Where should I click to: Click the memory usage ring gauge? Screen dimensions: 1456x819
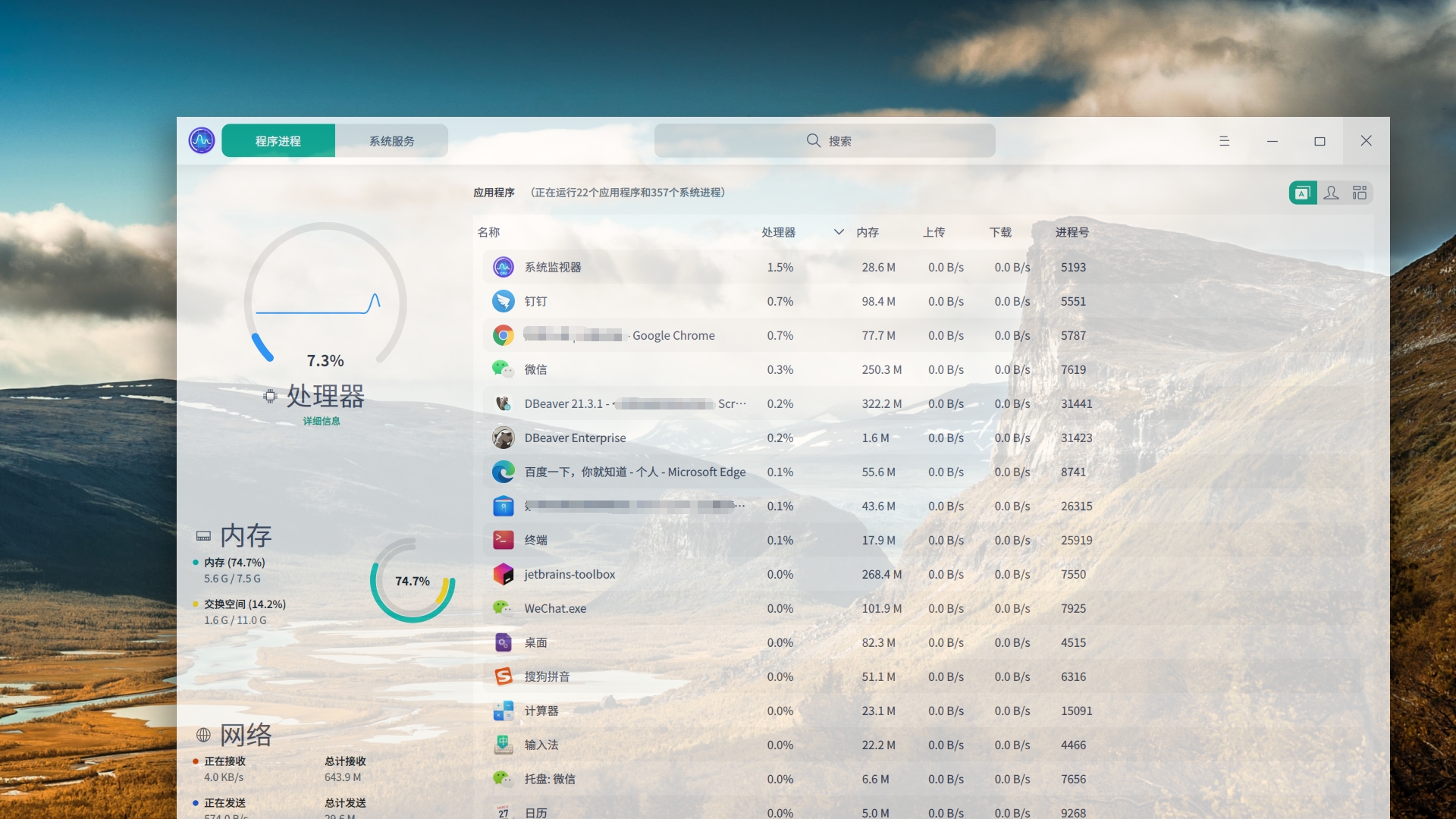pos(413,581)
